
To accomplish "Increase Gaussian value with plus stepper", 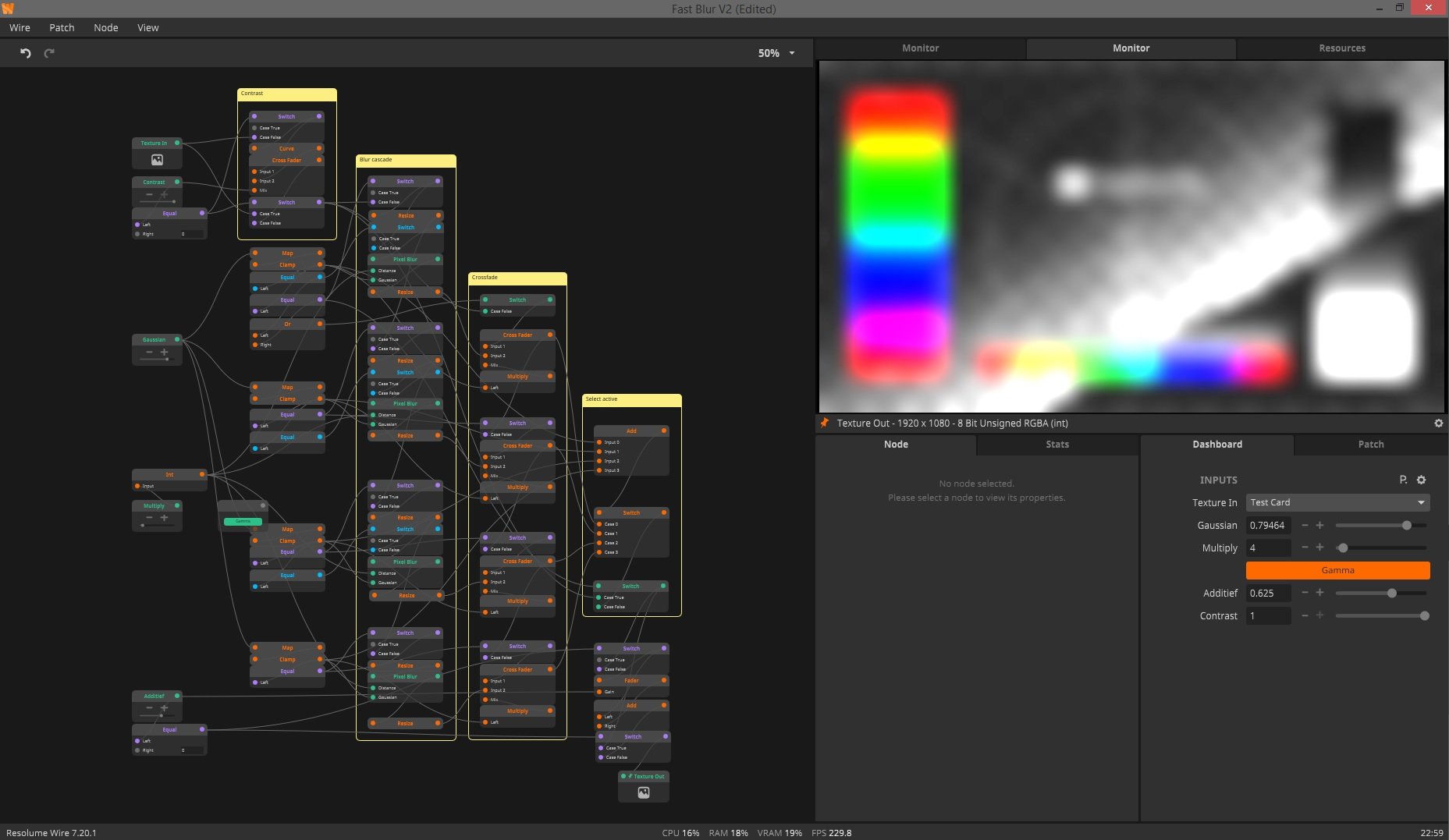I will click(1319, 525).
